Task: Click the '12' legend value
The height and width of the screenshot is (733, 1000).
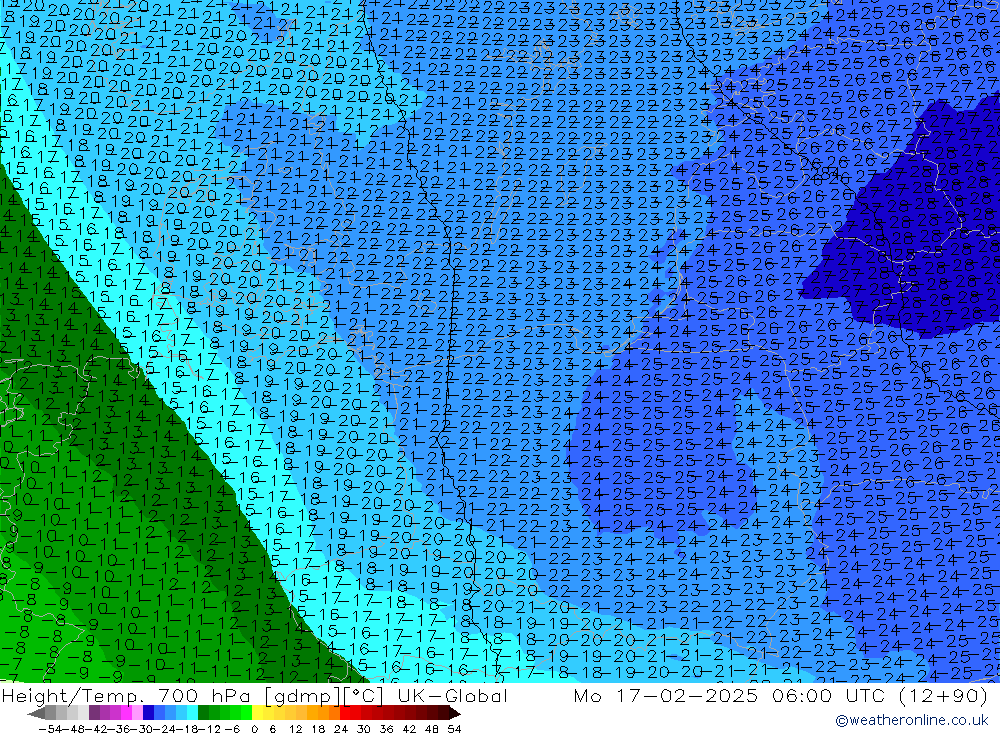Action: click(295, 729)
